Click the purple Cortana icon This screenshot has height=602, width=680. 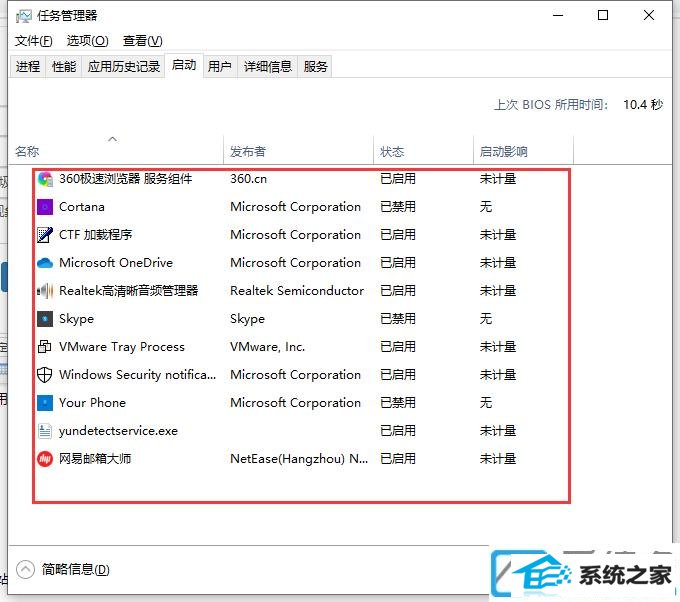(x=45, y=207)
